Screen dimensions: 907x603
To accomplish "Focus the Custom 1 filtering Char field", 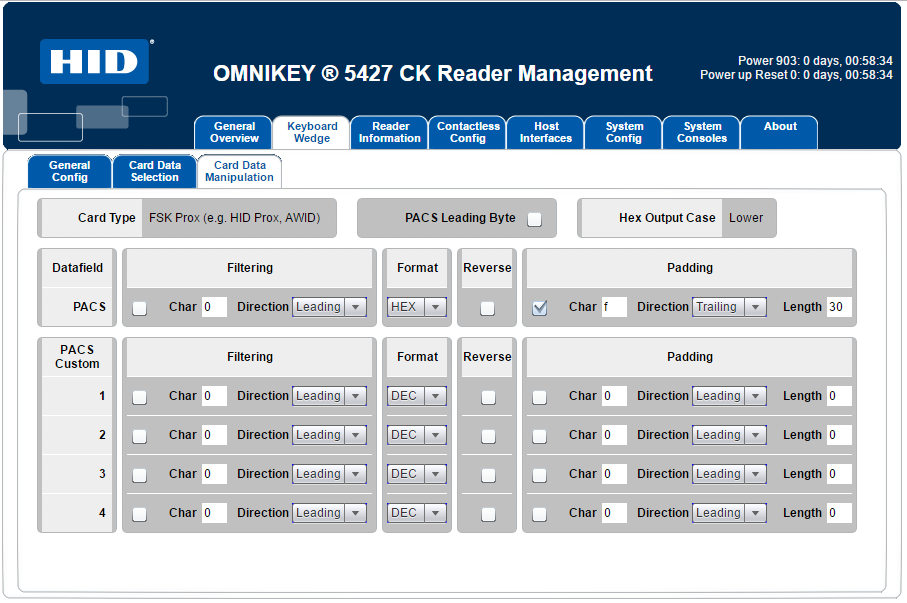I will [214, 396].
